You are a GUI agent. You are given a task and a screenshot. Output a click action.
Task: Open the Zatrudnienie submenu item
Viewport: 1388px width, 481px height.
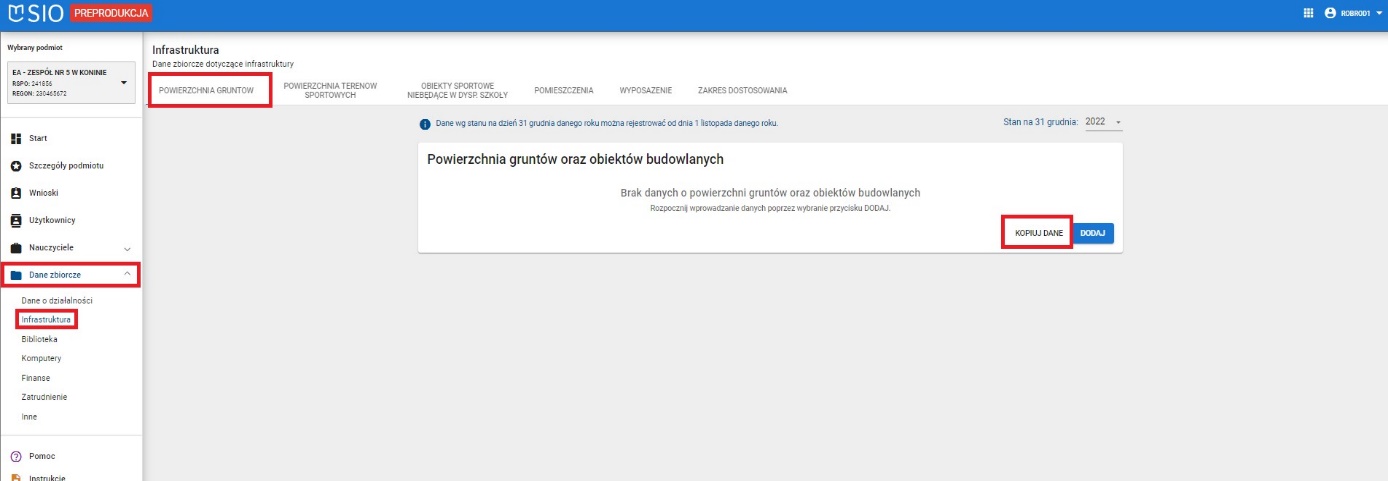pyautogui.click(x=45, y=397)
